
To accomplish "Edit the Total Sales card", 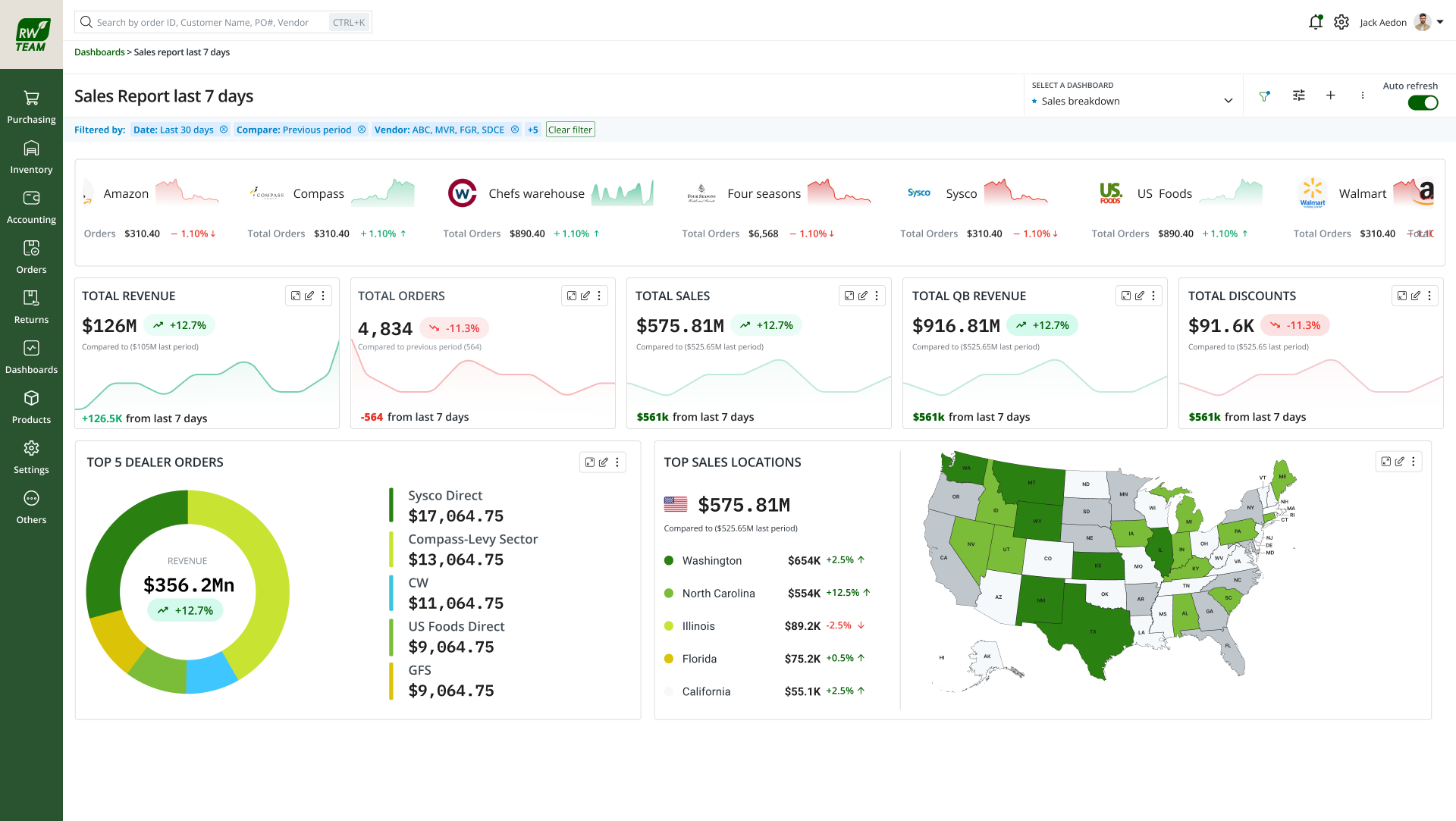I will pos(863,296).
